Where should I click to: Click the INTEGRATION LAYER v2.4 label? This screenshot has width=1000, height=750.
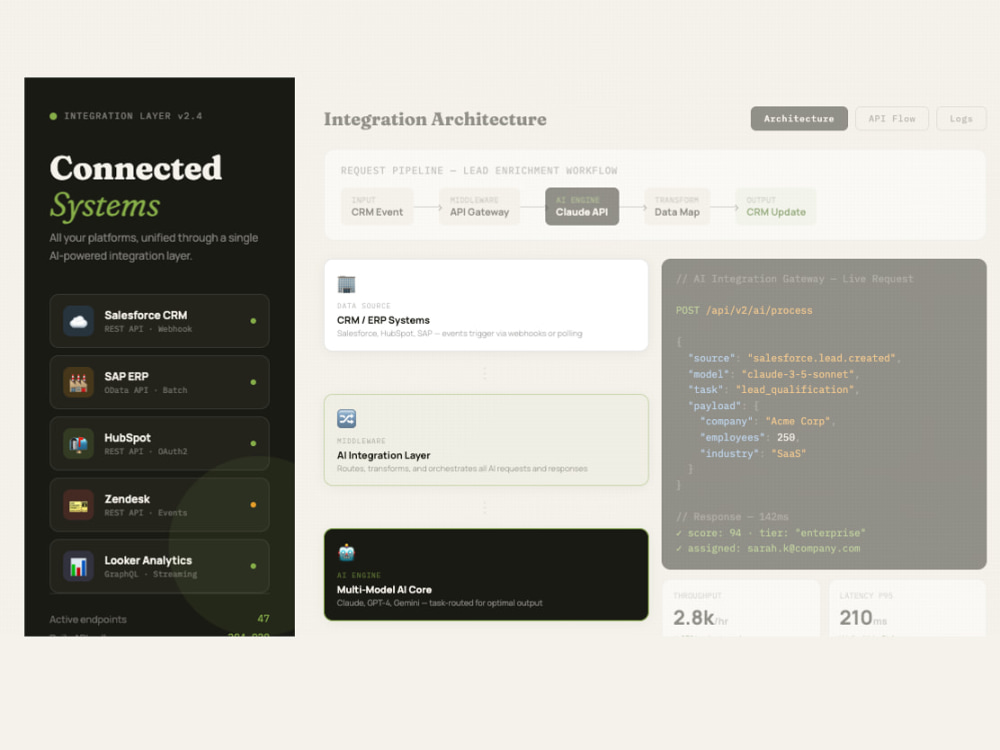(x=133, y=116)
